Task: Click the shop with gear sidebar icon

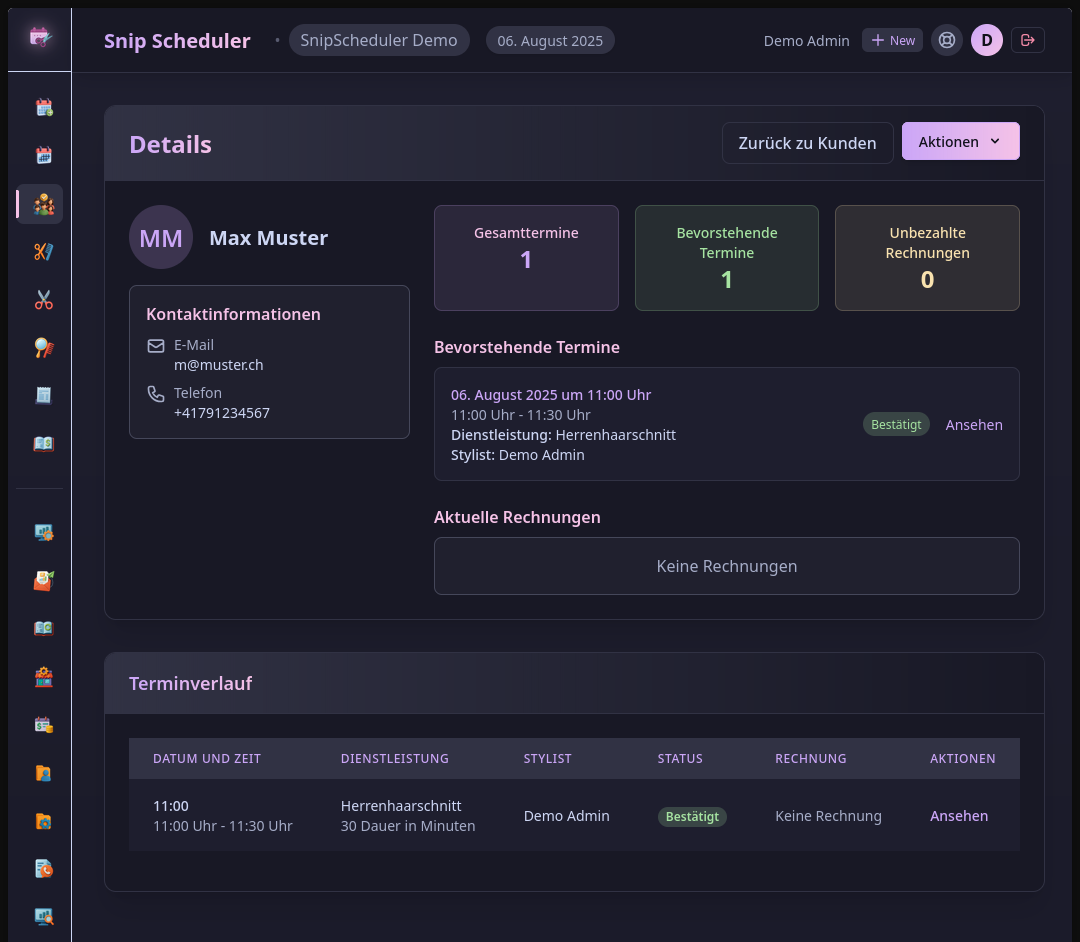Action: tap(43, 677)
